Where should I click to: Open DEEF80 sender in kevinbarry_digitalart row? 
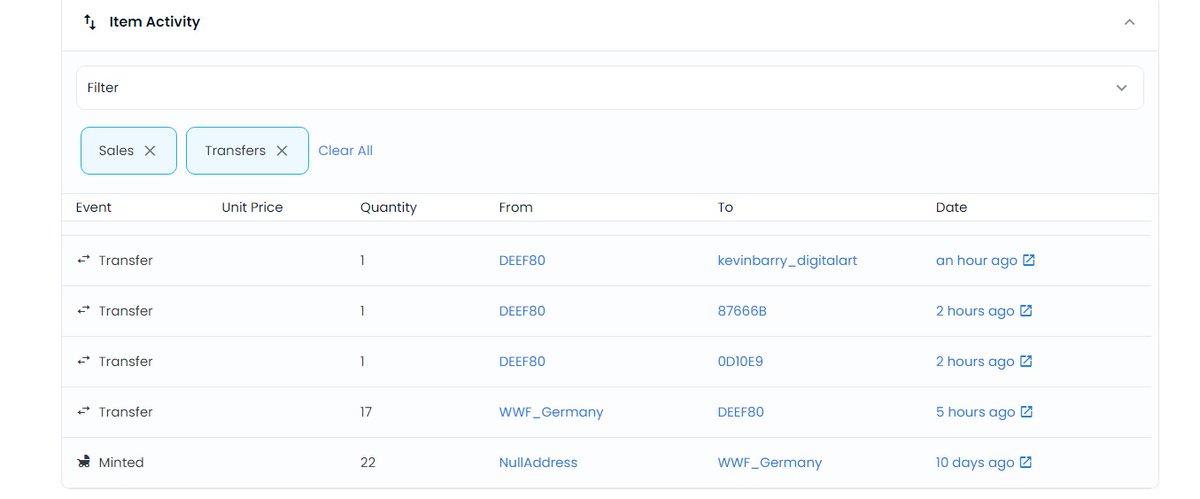point(522,260)
